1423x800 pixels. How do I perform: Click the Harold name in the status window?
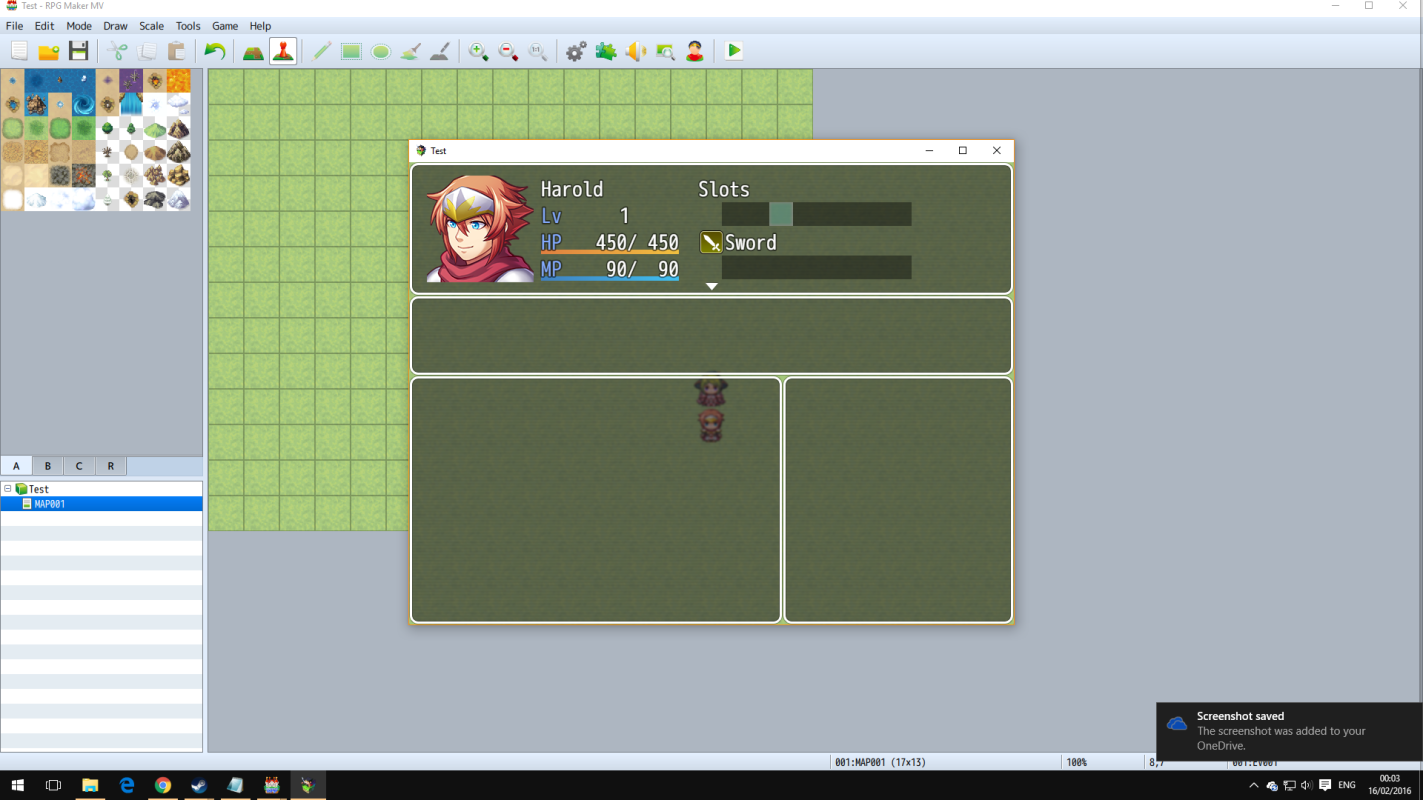[x=572, y=190]
